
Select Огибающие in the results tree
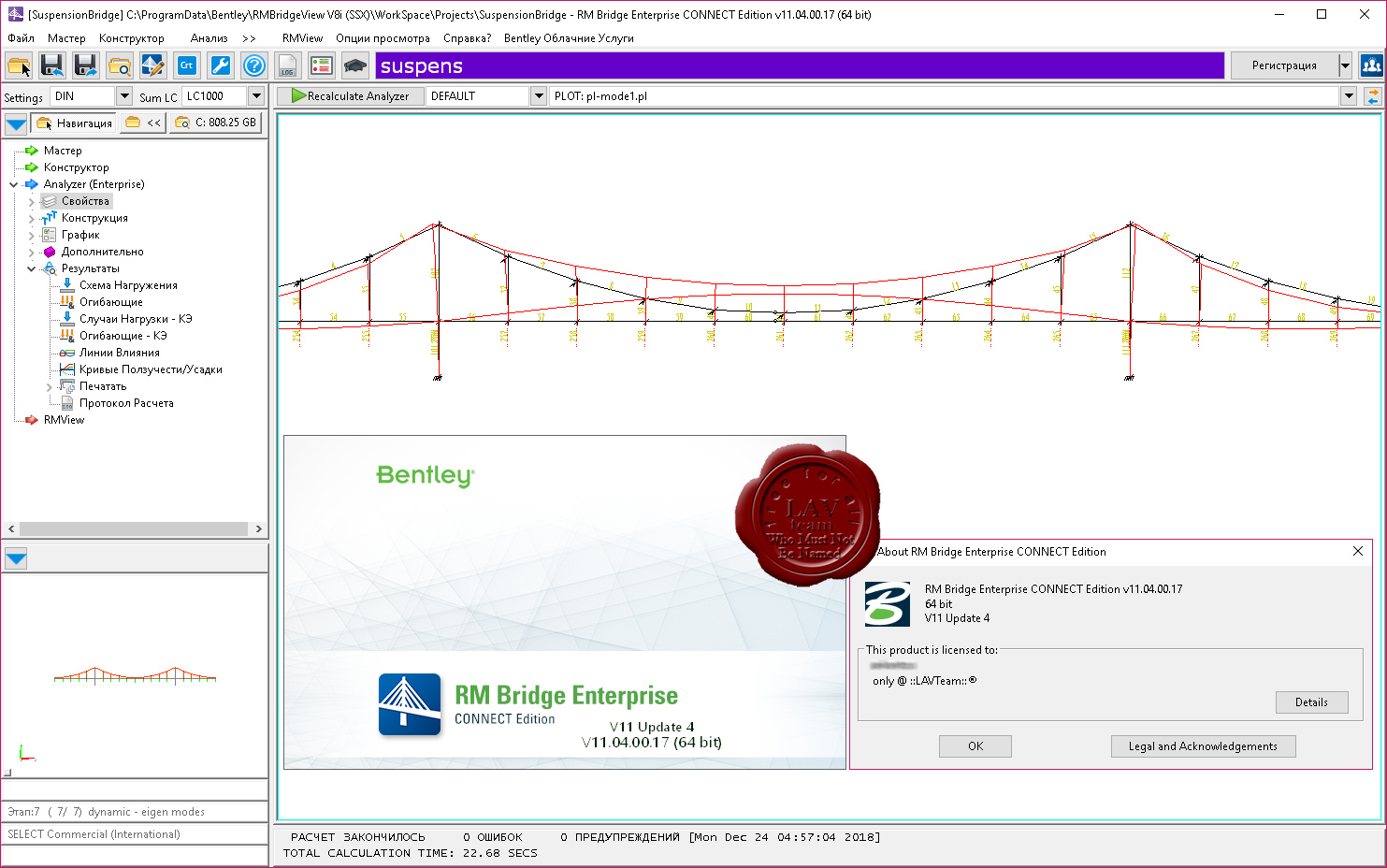[x=110, y=302]
